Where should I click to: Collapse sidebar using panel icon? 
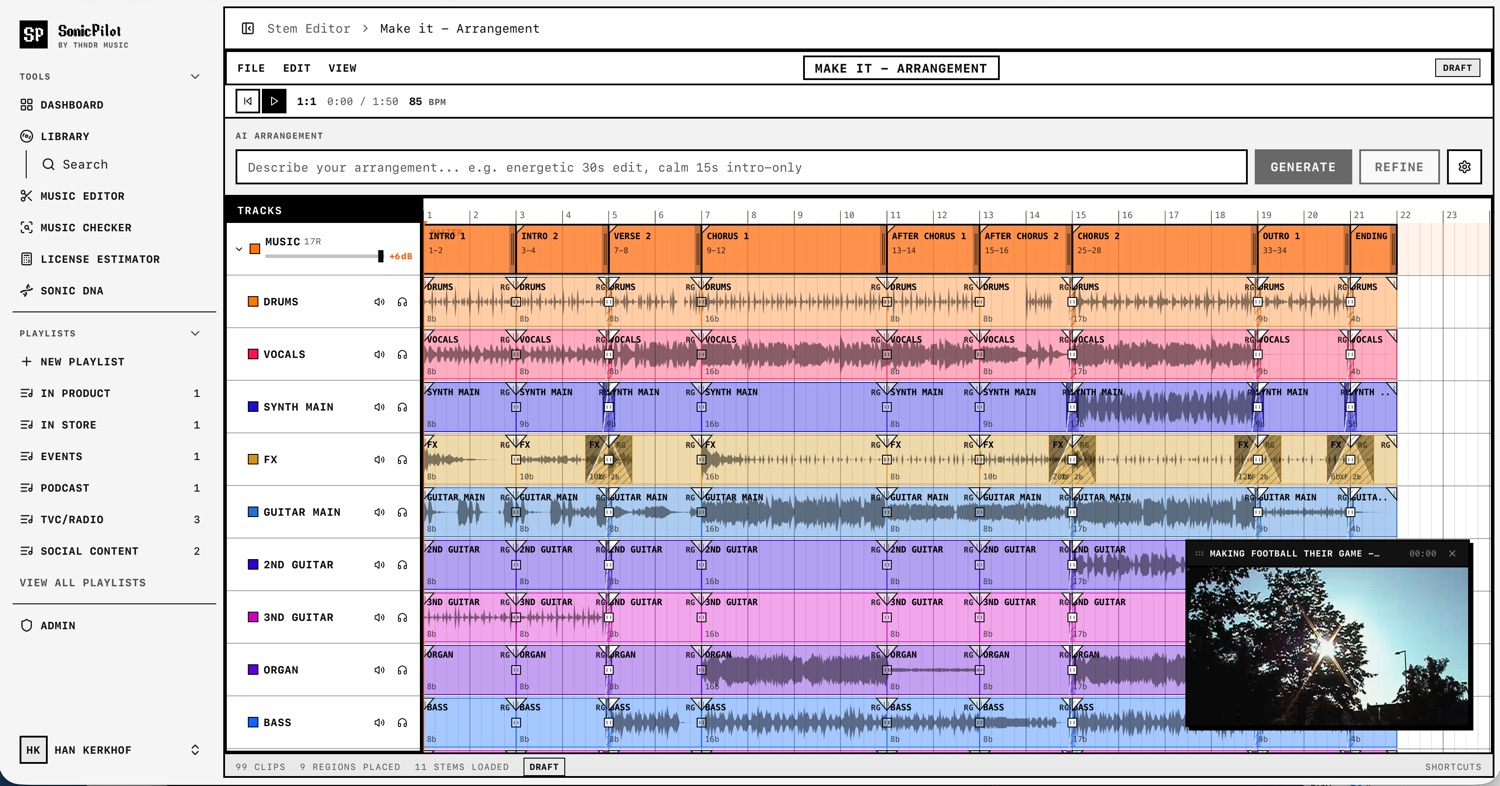tap(248, 29)
